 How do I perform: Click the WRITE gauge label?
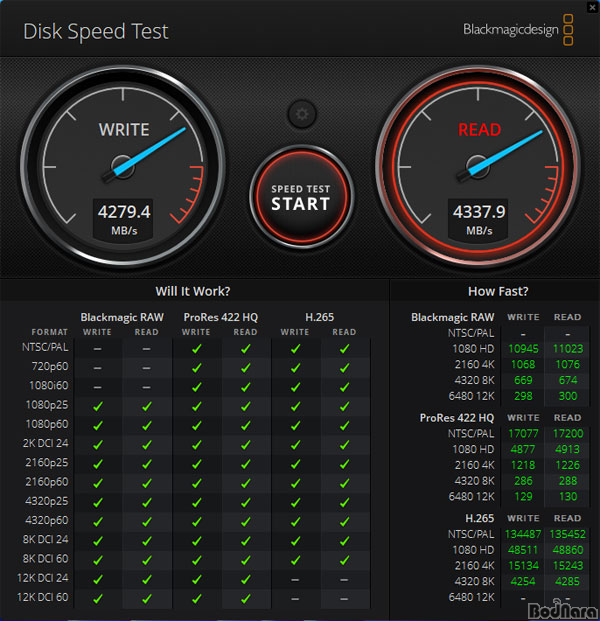click(x=124, y=130)
